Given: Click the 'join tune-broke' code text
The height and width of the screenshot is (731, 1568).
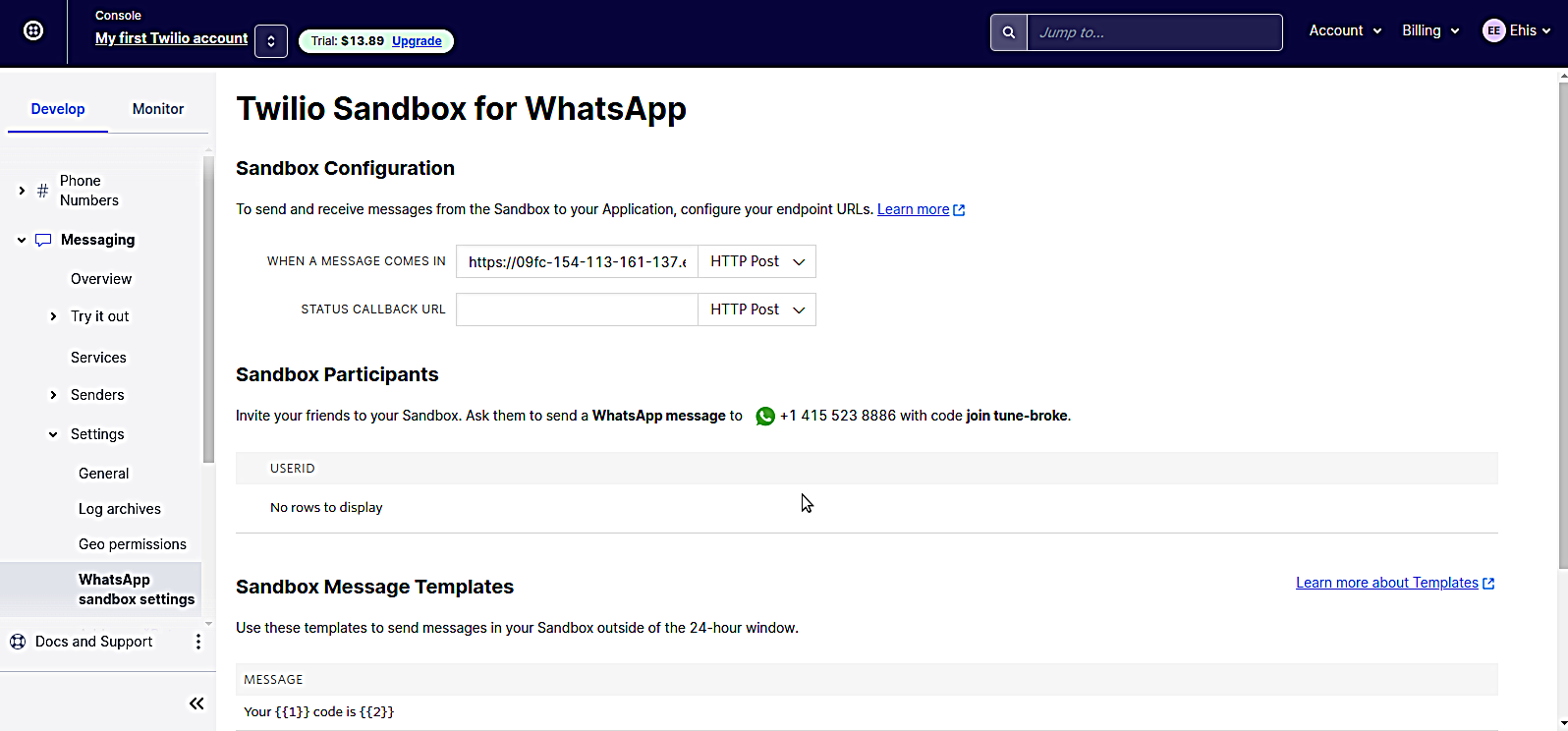Looking at the screenshot, I should (1017, 416).
